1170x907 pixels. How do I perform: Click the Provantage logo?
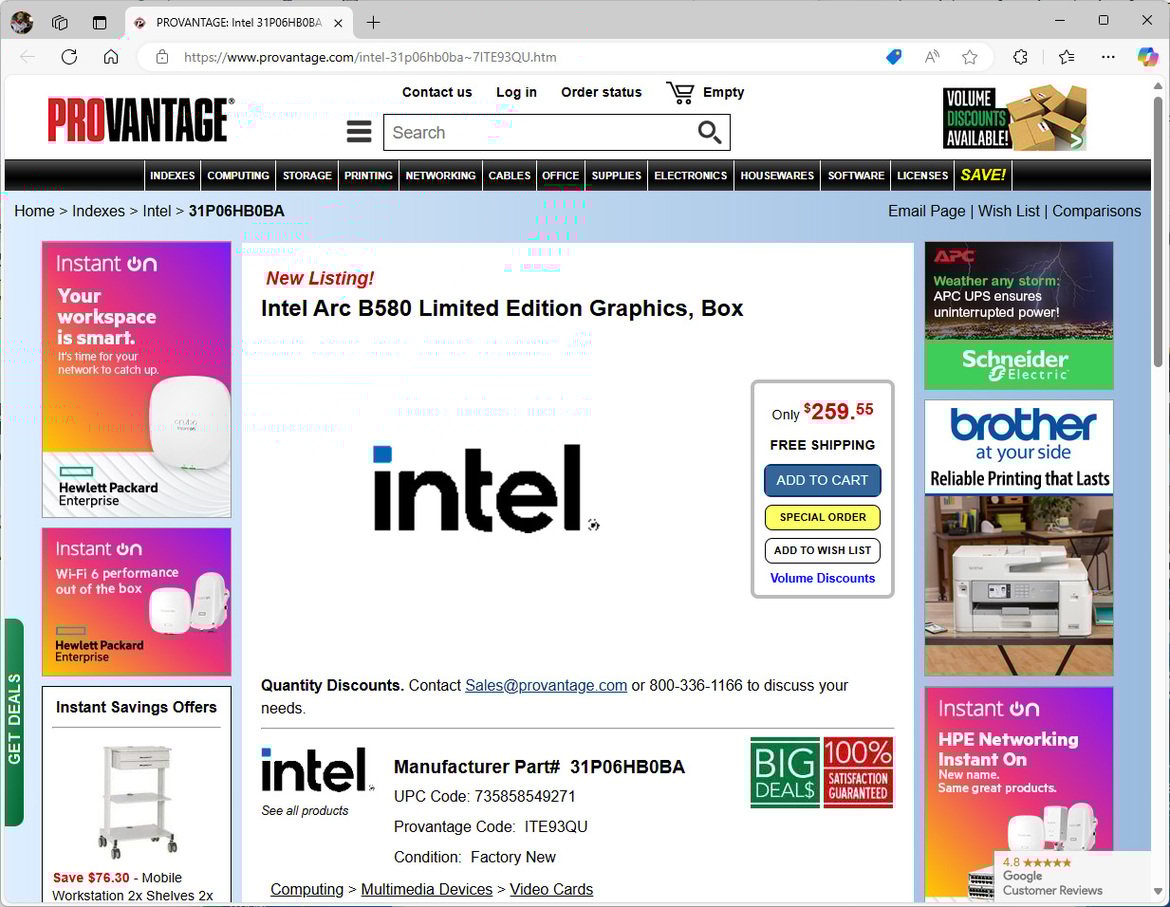141,119
